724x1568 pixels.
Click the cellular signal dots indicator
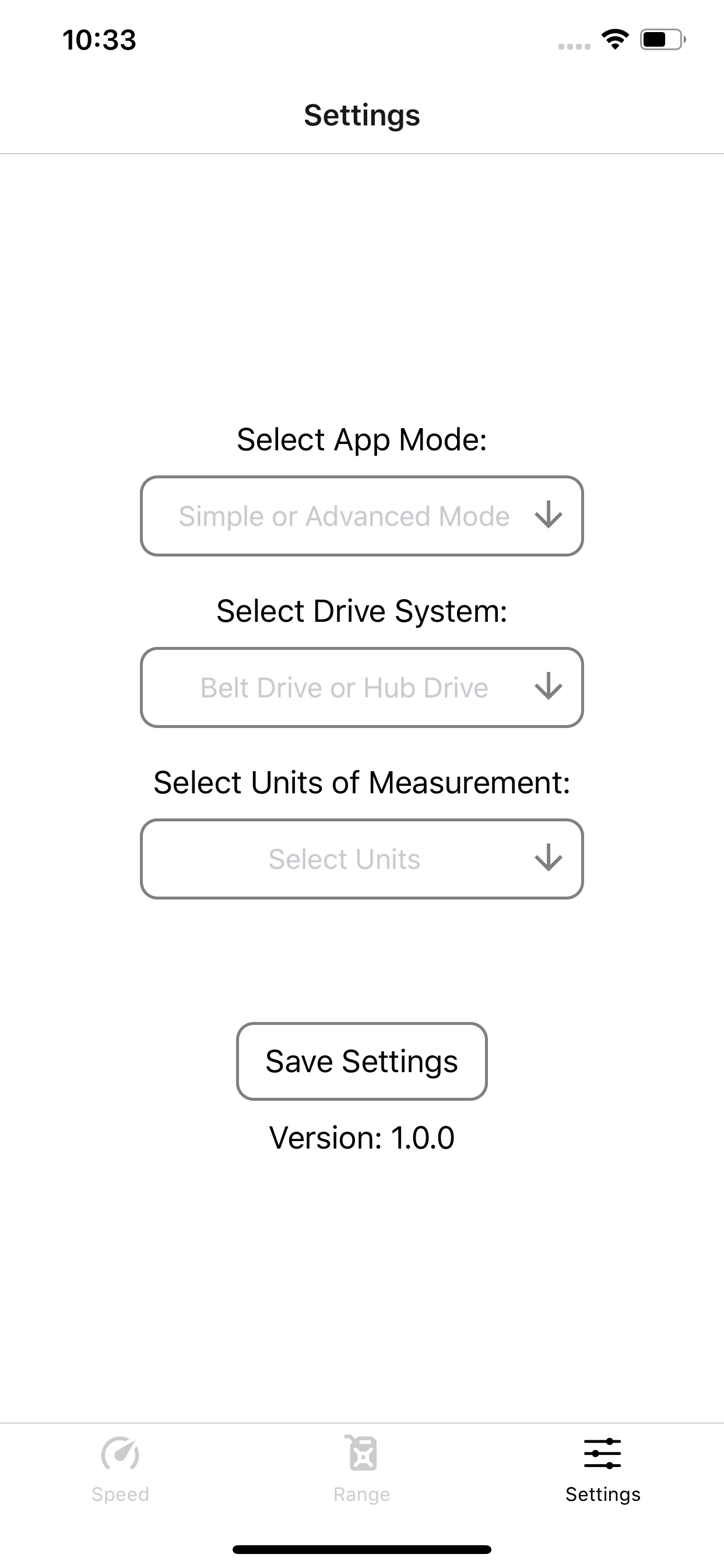pos(574,46)
